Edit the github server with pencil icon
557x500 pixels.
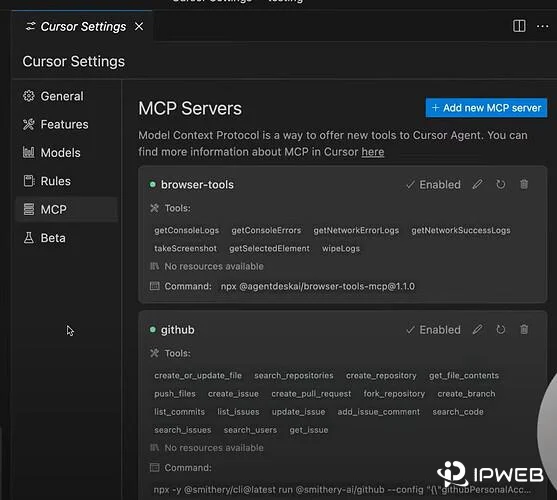click(x=477, y=330)
